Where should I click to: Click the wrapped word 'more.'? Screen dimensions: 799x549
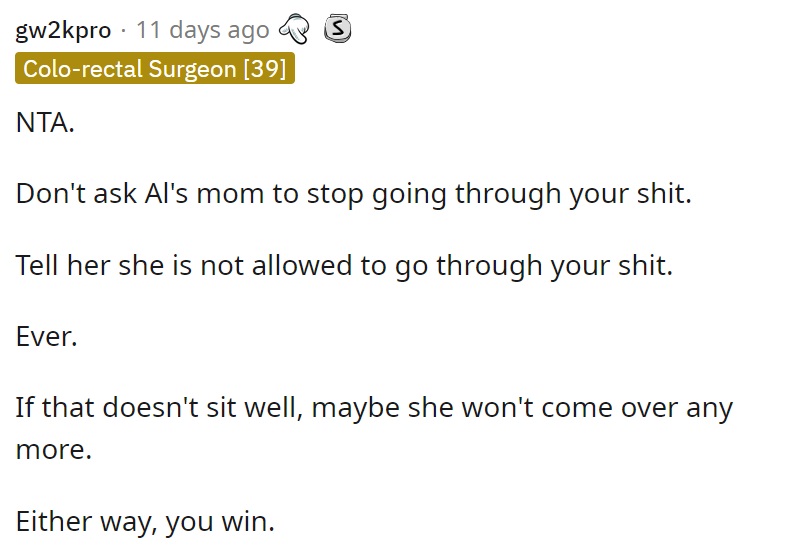click(54, 450)
